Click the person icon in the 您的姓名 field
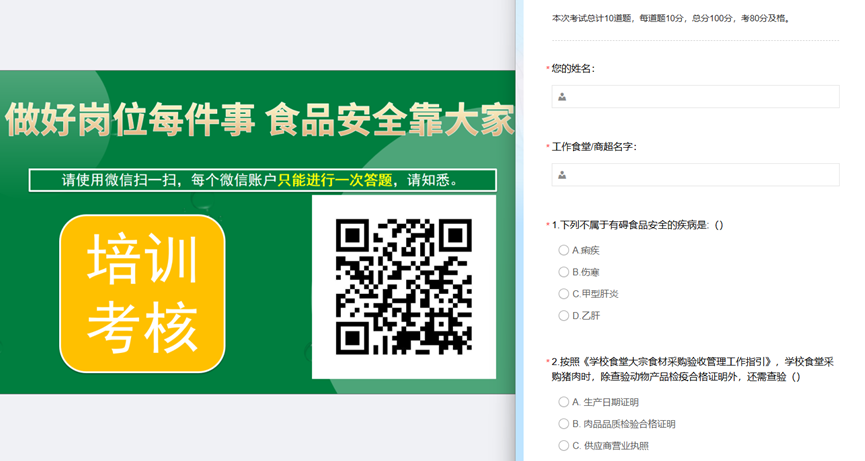The image size is (865, 461). [562, 97]
